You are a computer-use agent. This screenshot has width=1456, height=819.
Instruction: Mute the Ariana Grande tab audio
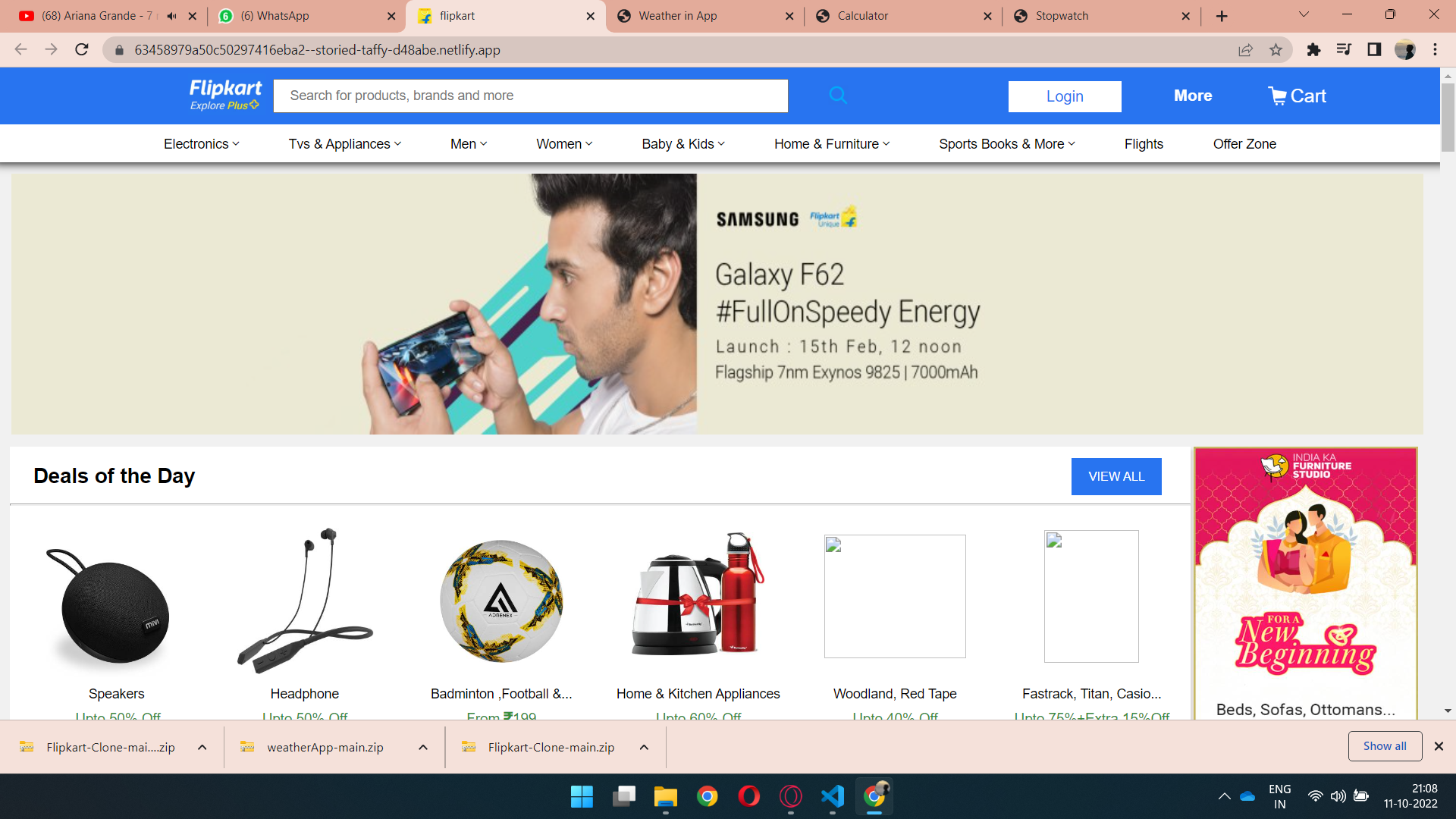(172, 16)
